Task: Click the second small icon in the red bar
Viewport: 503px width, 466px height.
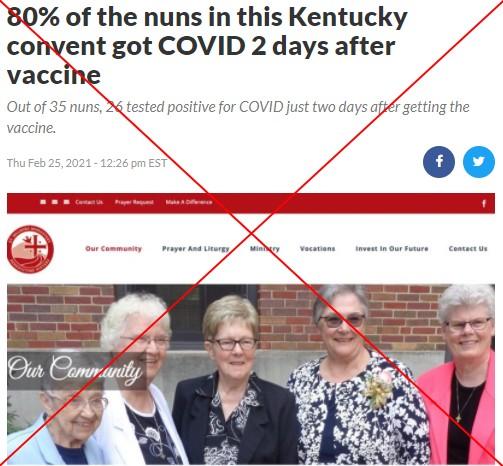Action: [x=55, y=202]
